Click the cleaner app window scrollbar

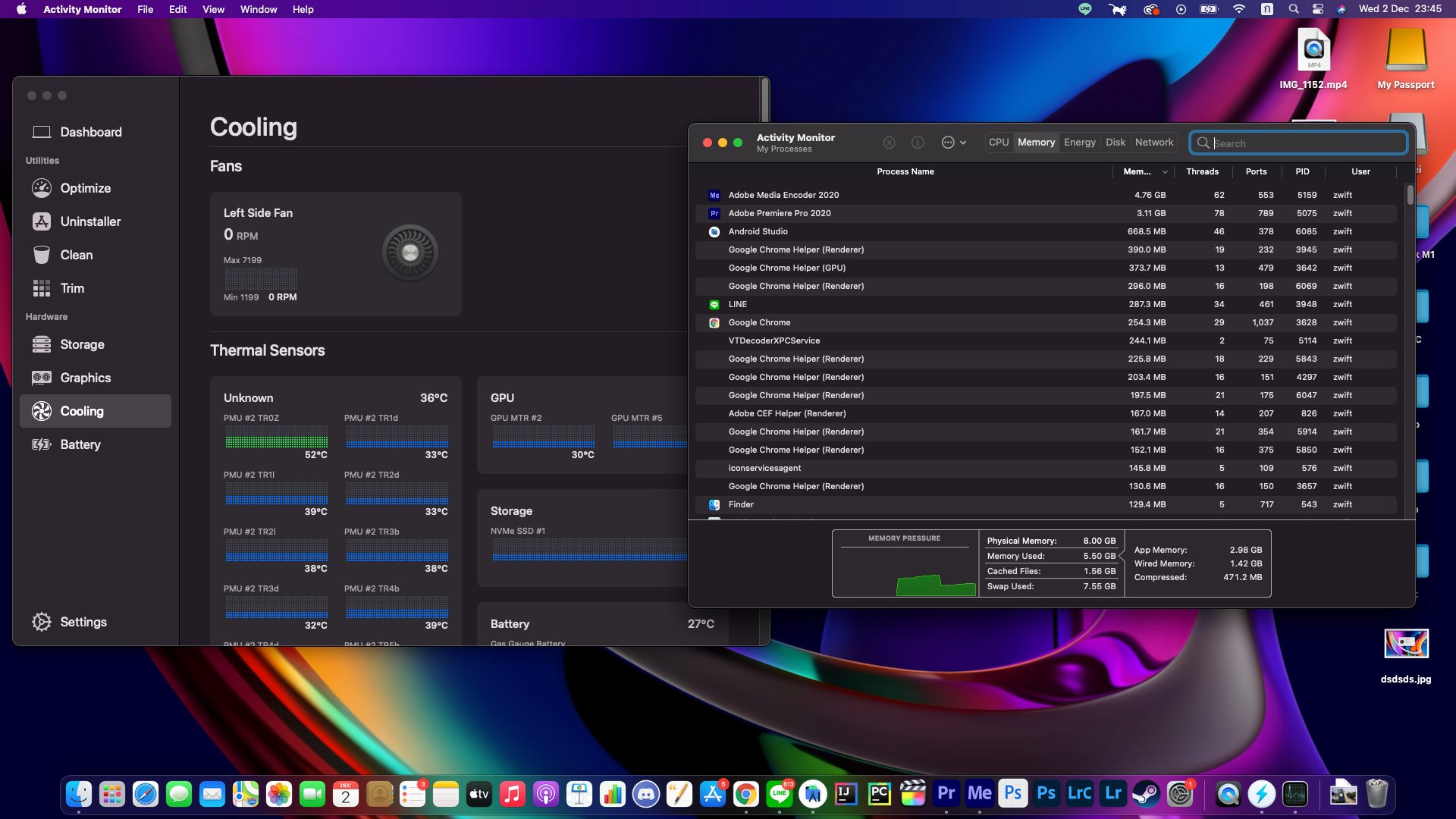pyautogui.click(x=765, y=101)
